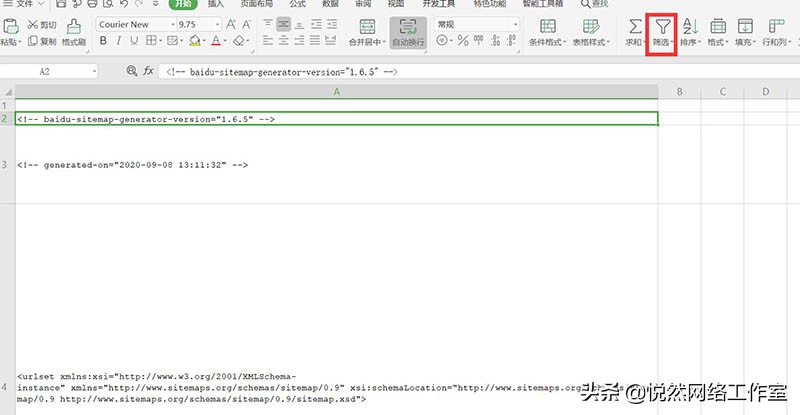
Task: Select column B header
Action: pyautogui.click(x=680, y=92)
